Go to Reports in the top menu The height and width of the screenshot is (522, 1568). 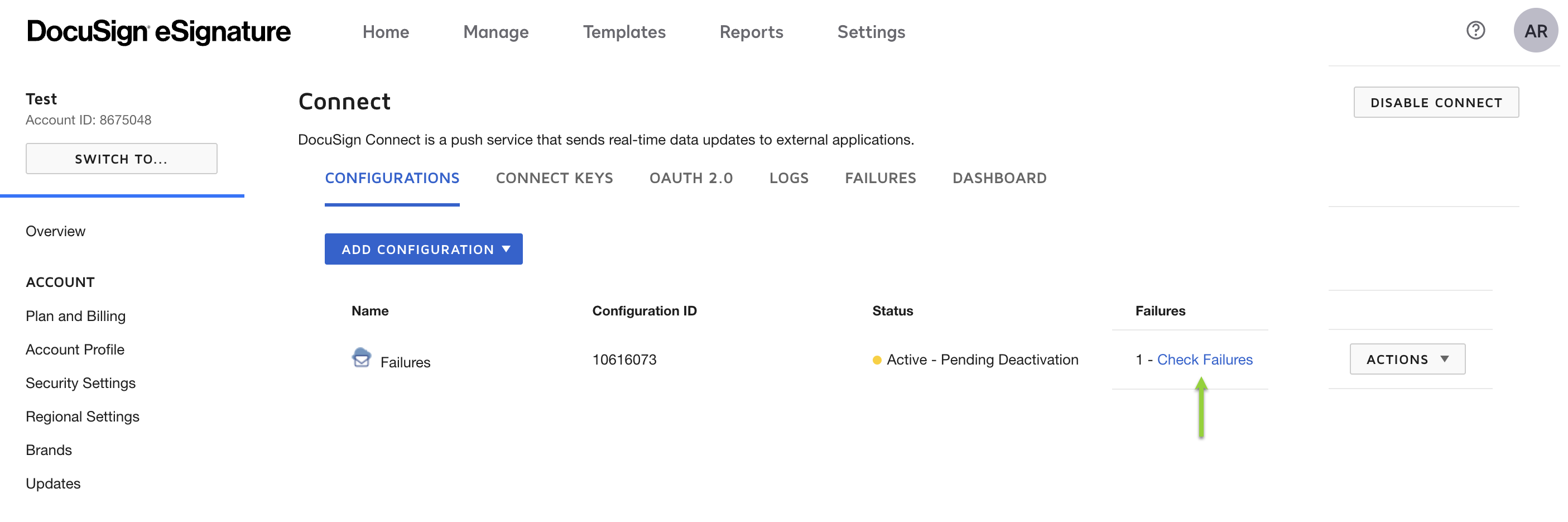pyautogui.click(x=751, y=32)
